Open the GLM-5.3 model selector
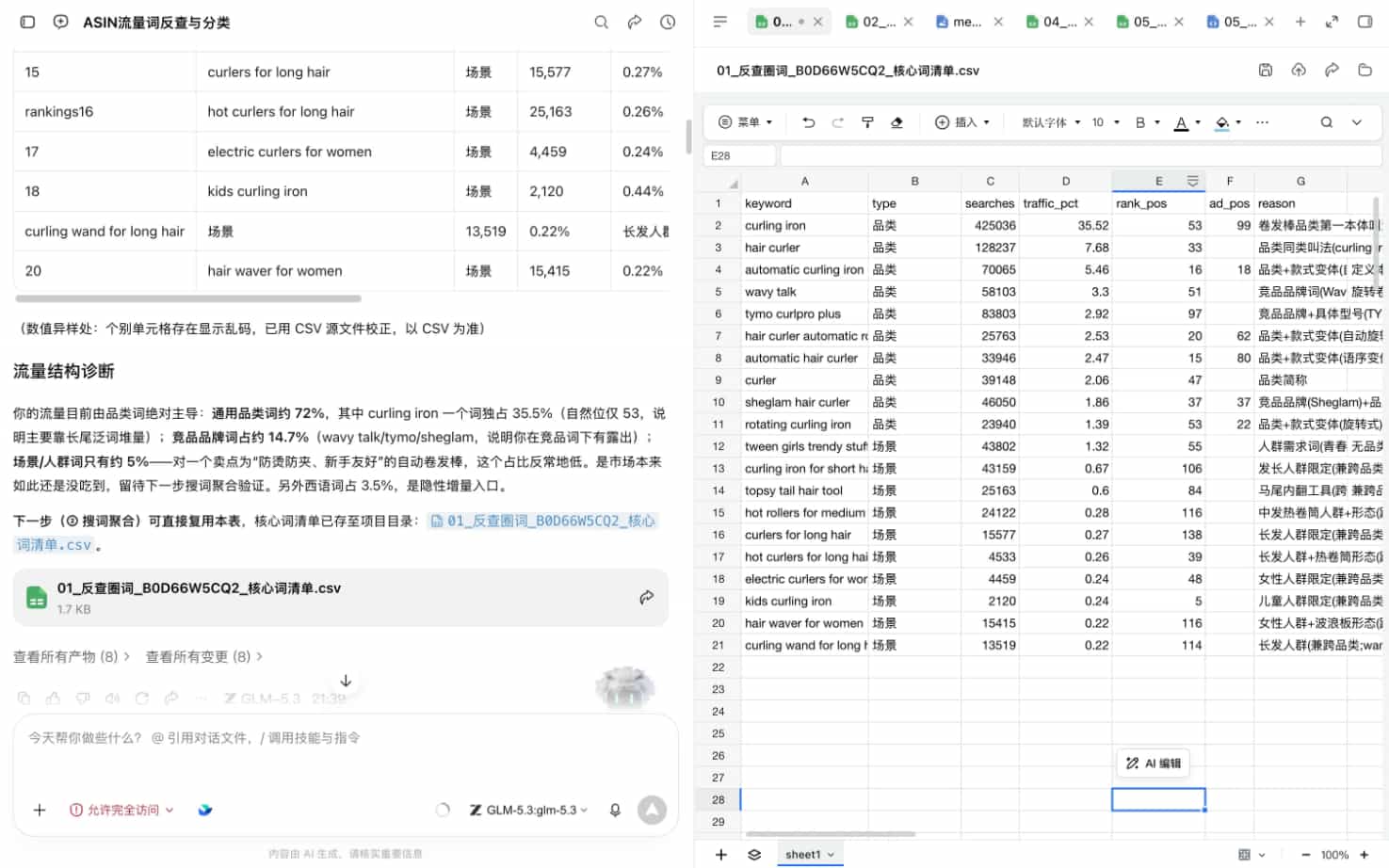The image size is (1389, 868). click(528, 810)
